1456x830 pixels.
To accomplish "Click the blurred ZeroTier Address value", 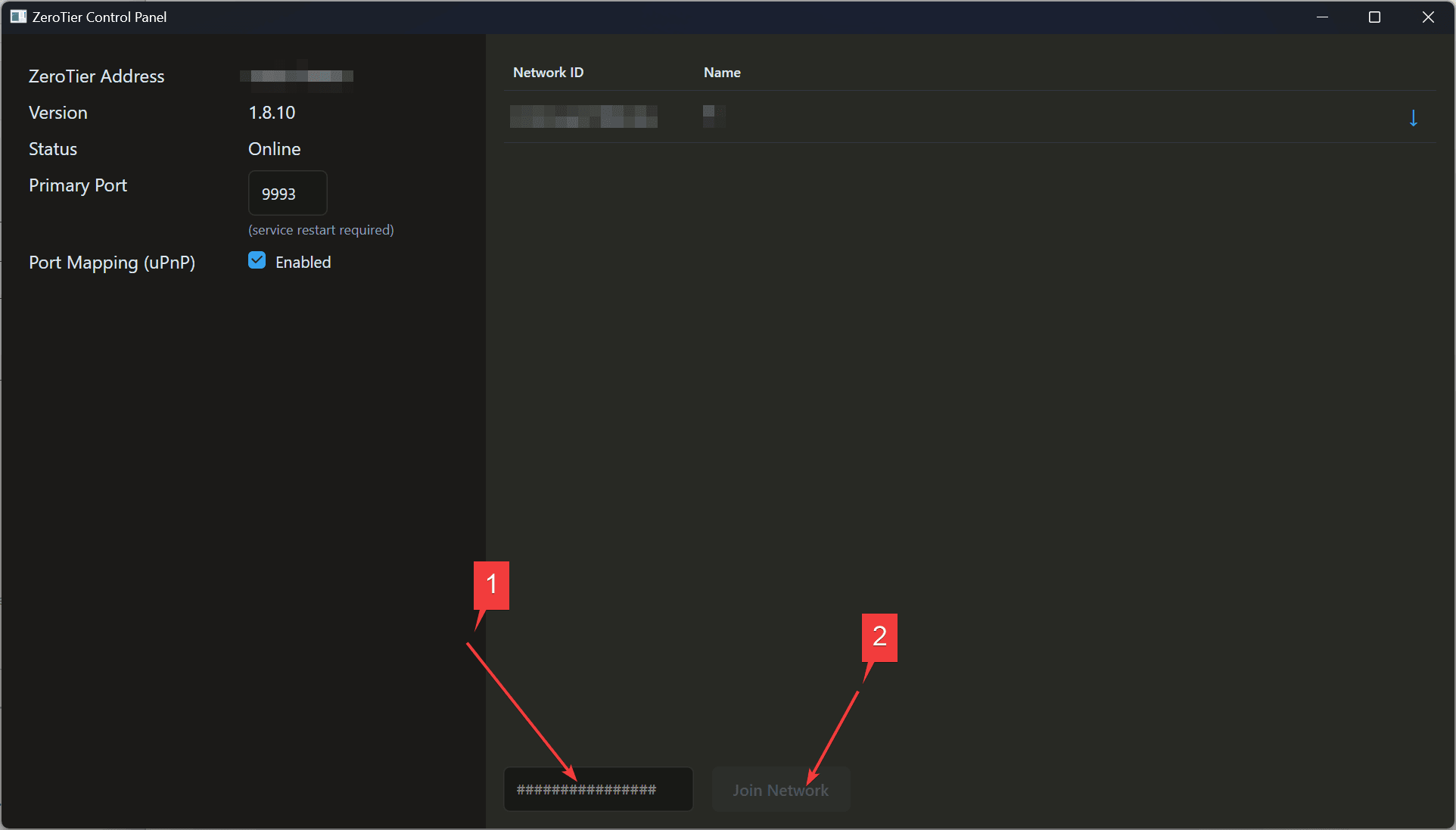I will click(297, 76).
